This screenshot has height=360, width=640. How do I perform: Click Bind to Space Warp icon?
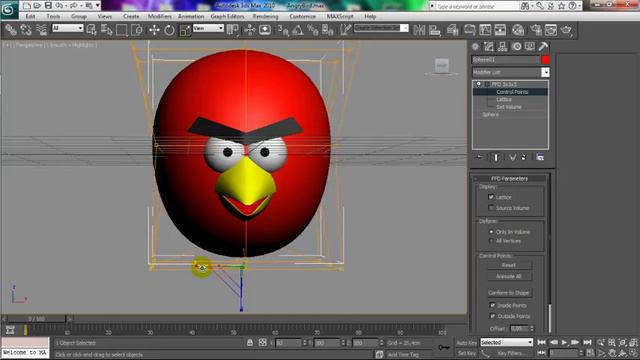(41, 29)
